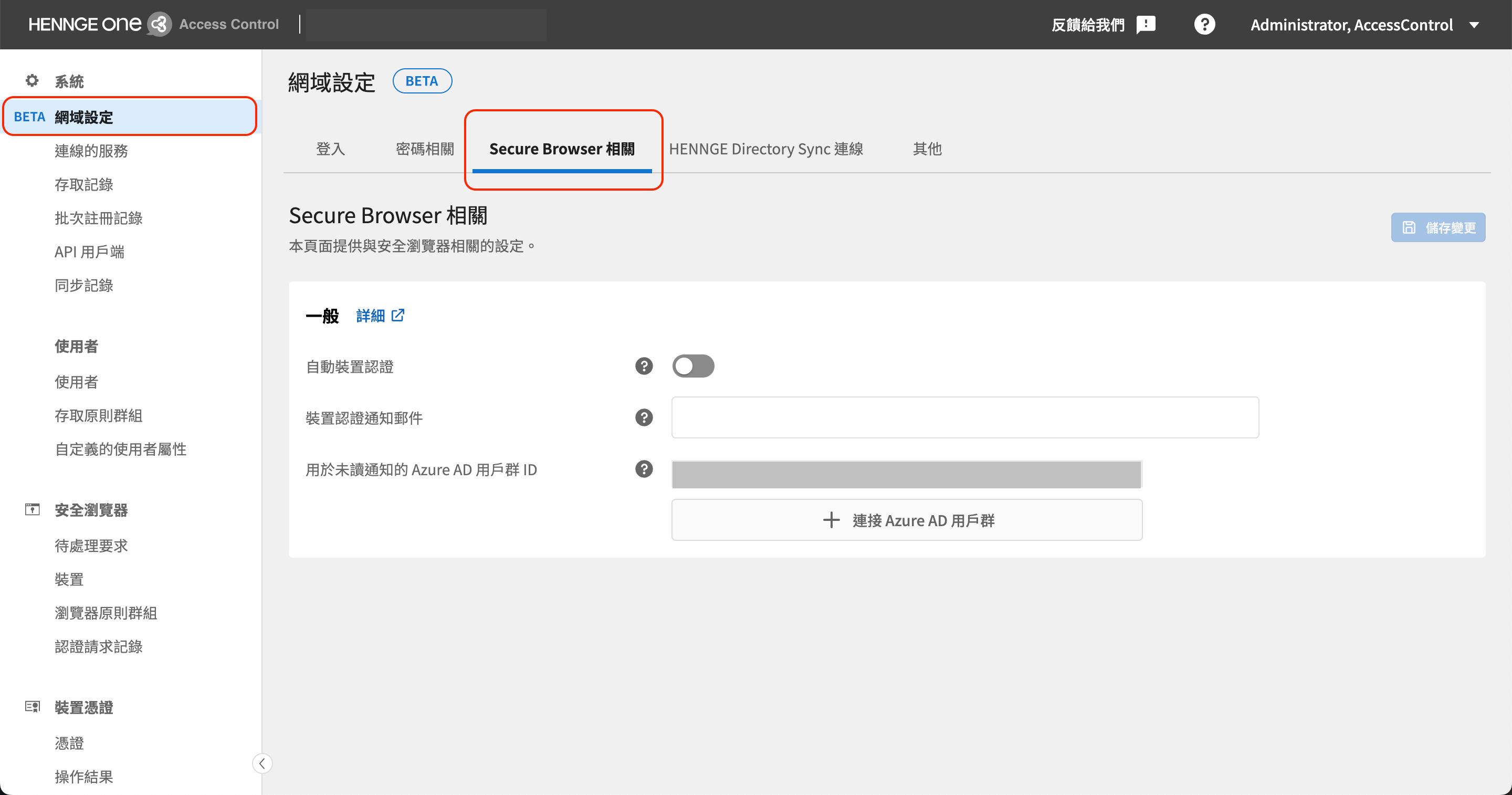Screen dimensions: 1512x795
Task: Click the 儲存變更 button
Action: (x=1438, y=227)
